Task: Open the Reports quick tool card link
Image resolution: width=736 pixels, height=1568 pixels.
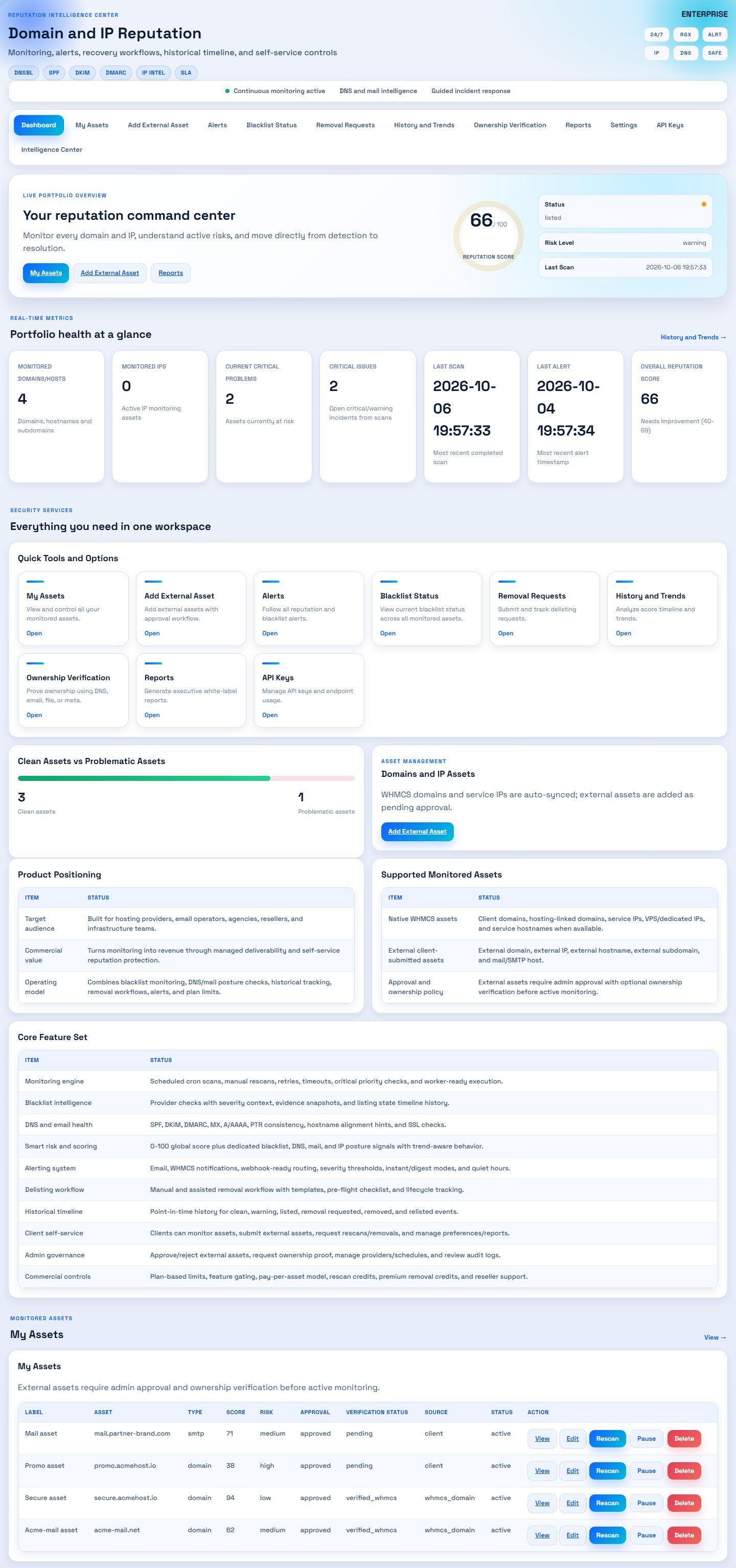Action: 152,715
